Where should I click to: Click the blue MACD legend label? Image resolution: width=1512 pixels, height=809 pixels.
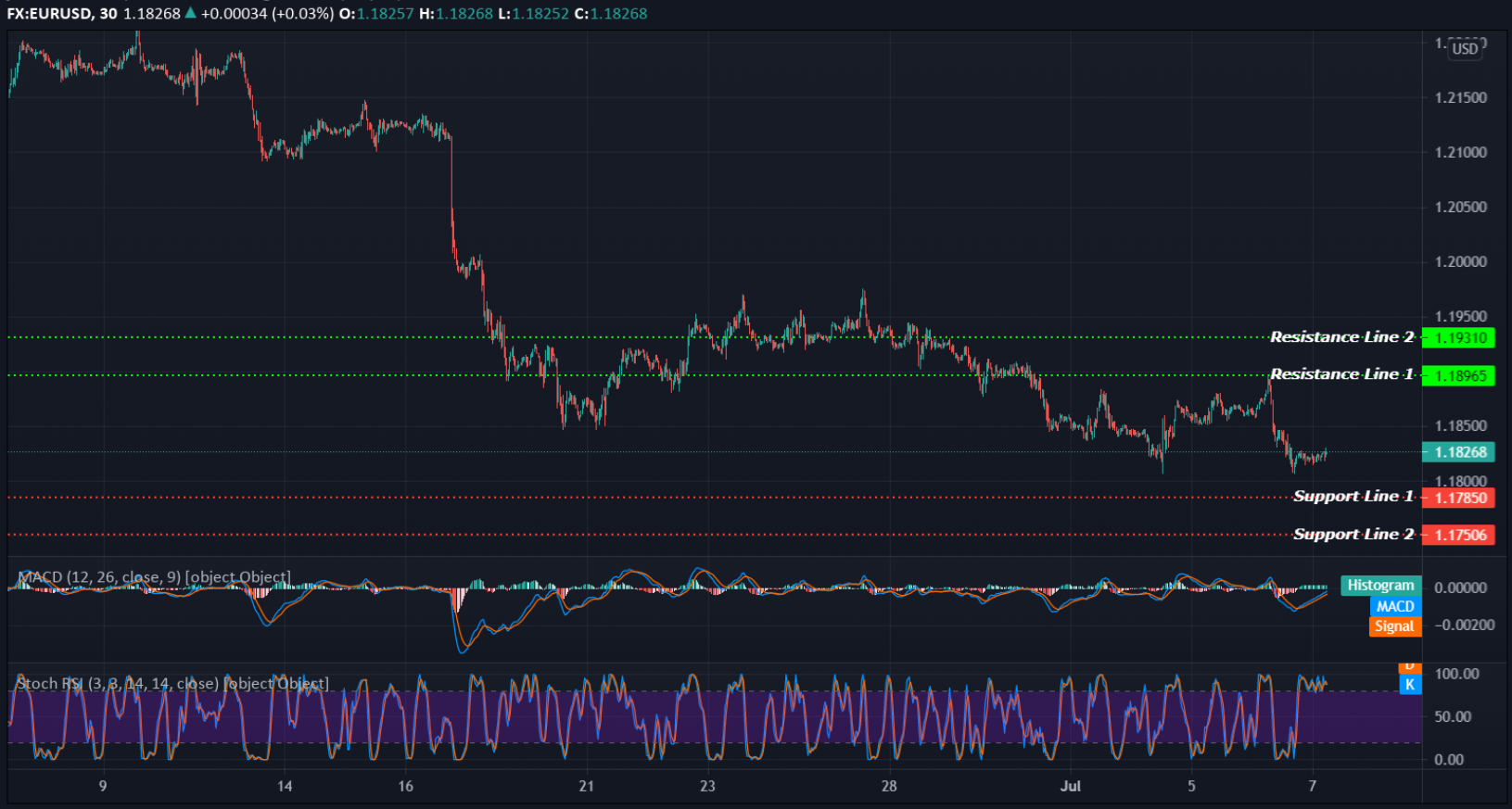click(x=1395, y=607)
